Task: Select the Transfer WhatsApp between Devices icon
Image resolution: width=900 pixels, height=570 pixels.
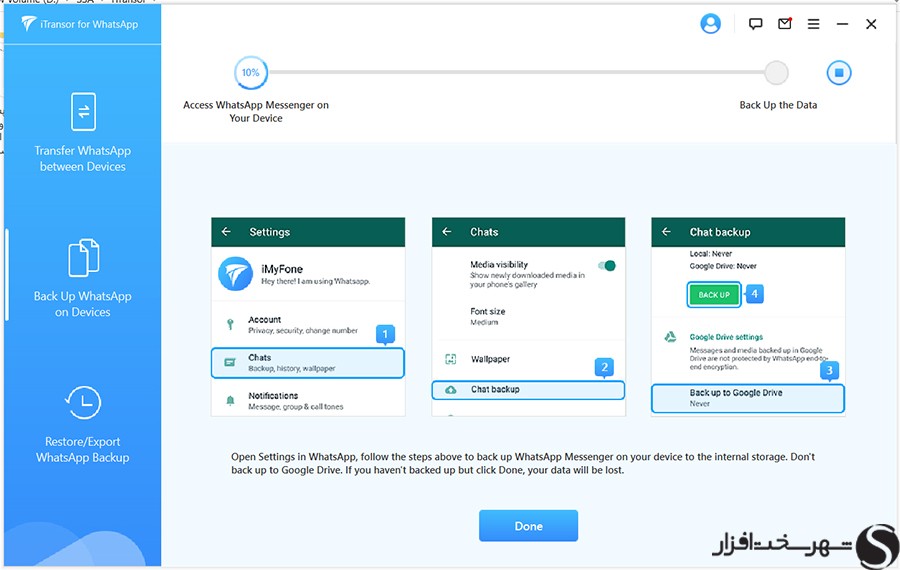Action: click(x=83, y=111)
